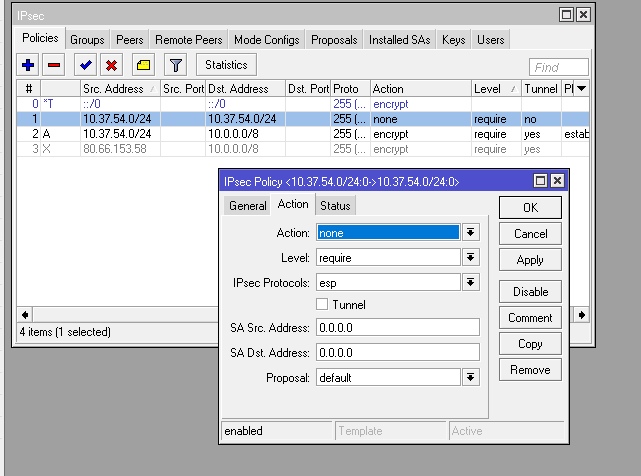Screen dimensions: 641x476
Task: Open the column selector arrow in table header
Action: [581, 89]
